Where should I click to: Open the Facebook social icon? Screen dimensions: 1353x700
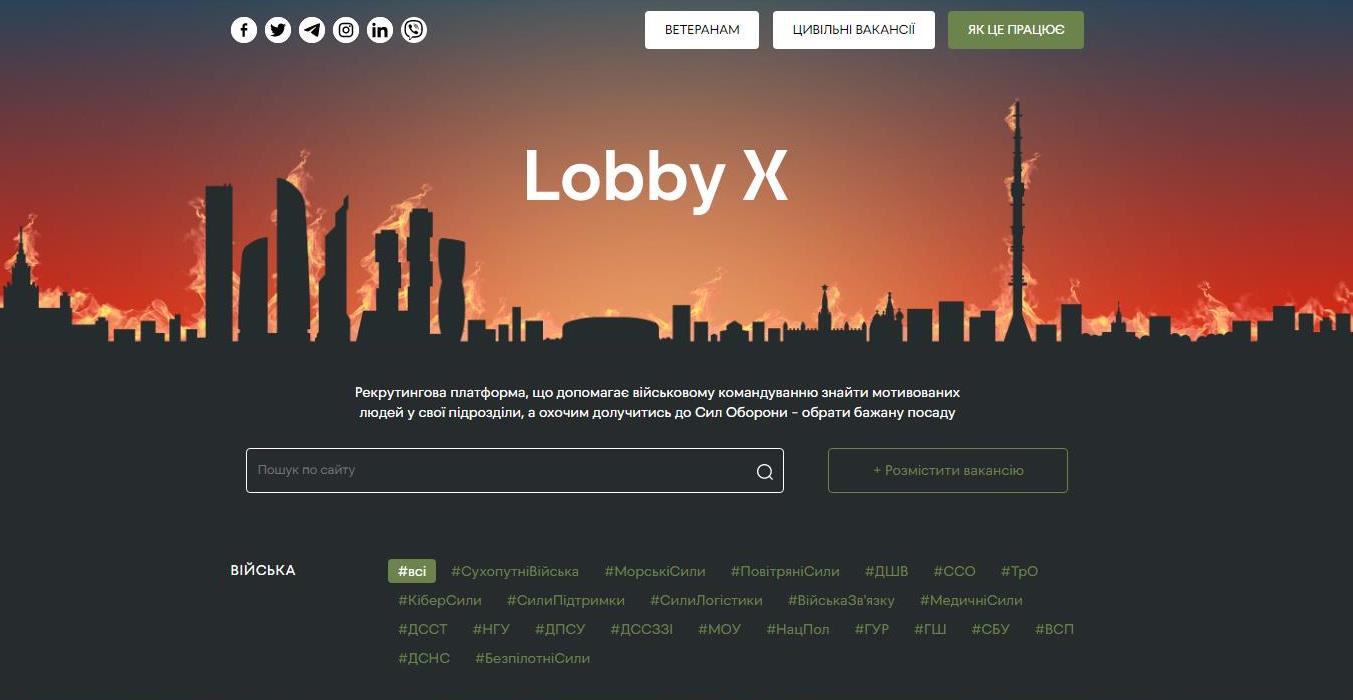point(244,30)
